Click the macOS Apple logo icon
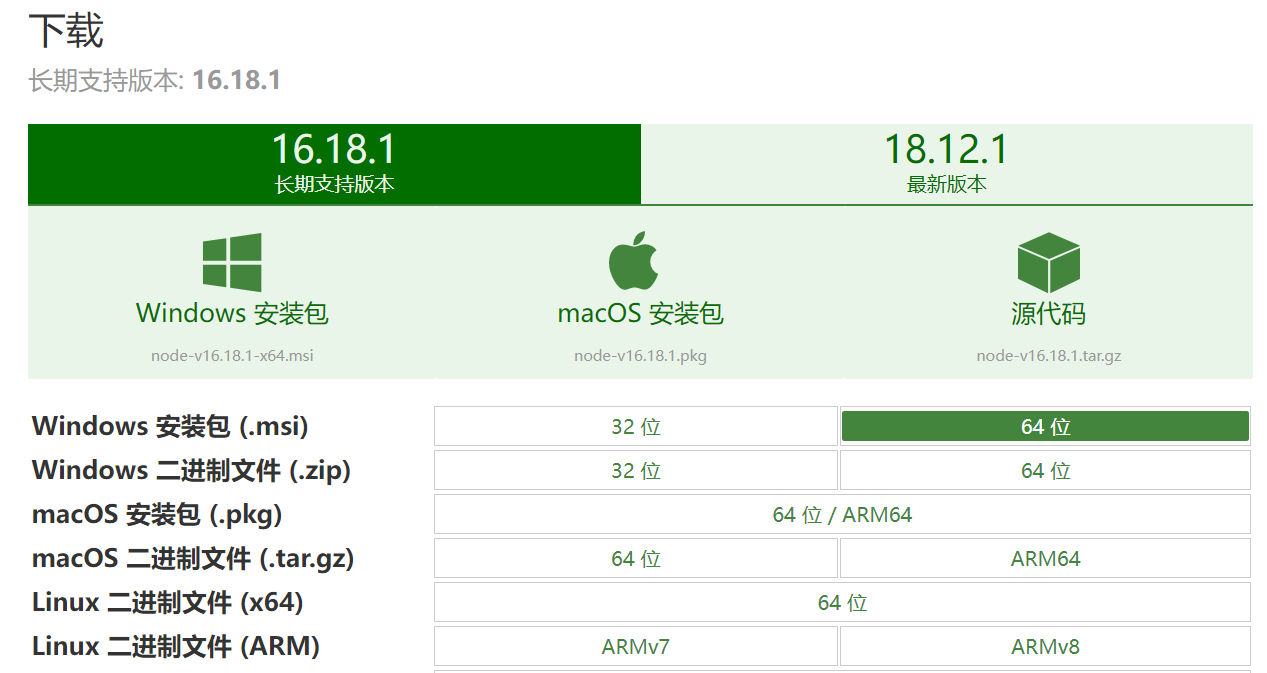 click(635, 262)
